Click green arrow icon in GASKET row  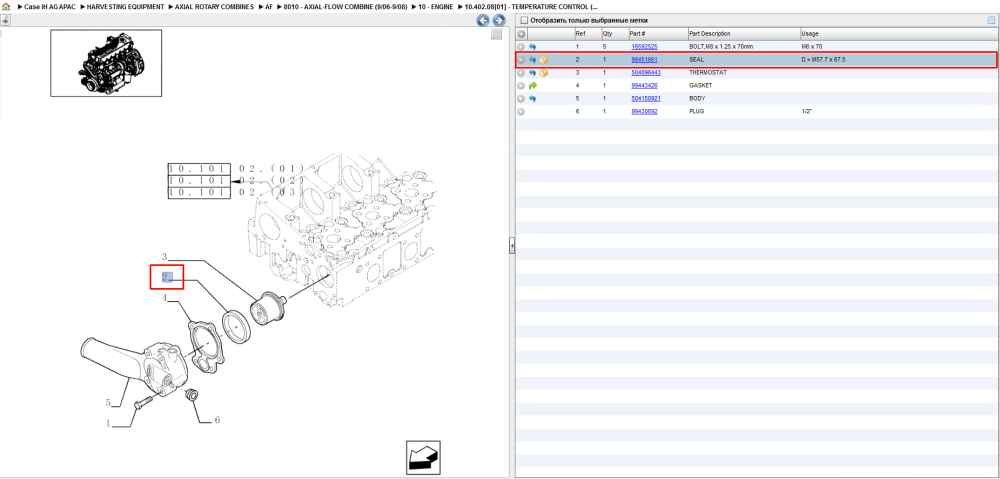(x=533, y=85)
